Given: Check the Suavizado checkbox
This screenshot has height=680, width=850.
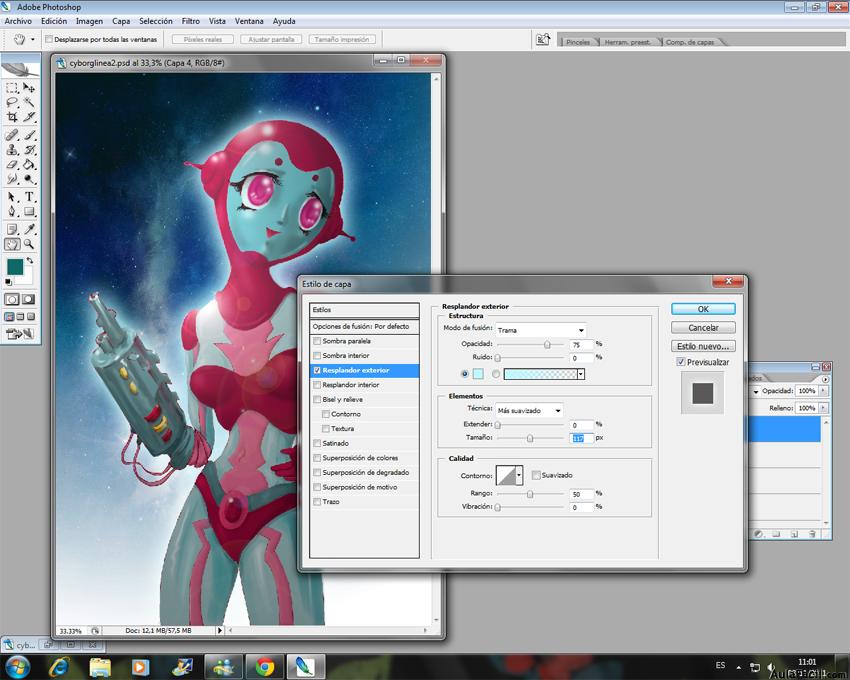Looking at the screenshot, I should click(x=536, y=475).
